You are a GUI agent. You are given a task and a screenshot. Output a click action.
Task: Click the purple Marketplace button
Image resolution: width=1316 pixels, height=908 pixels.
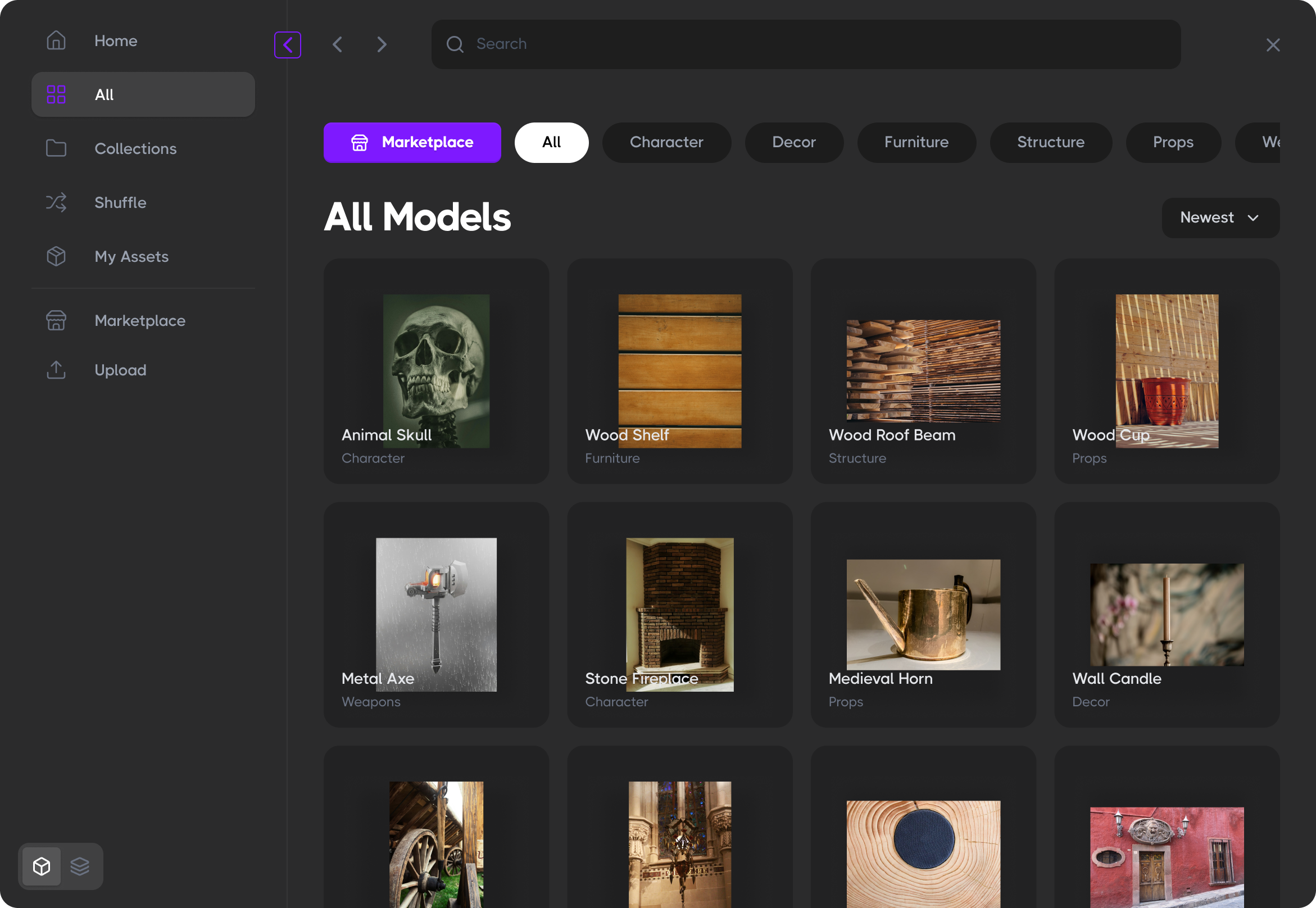tap(412, 142)
